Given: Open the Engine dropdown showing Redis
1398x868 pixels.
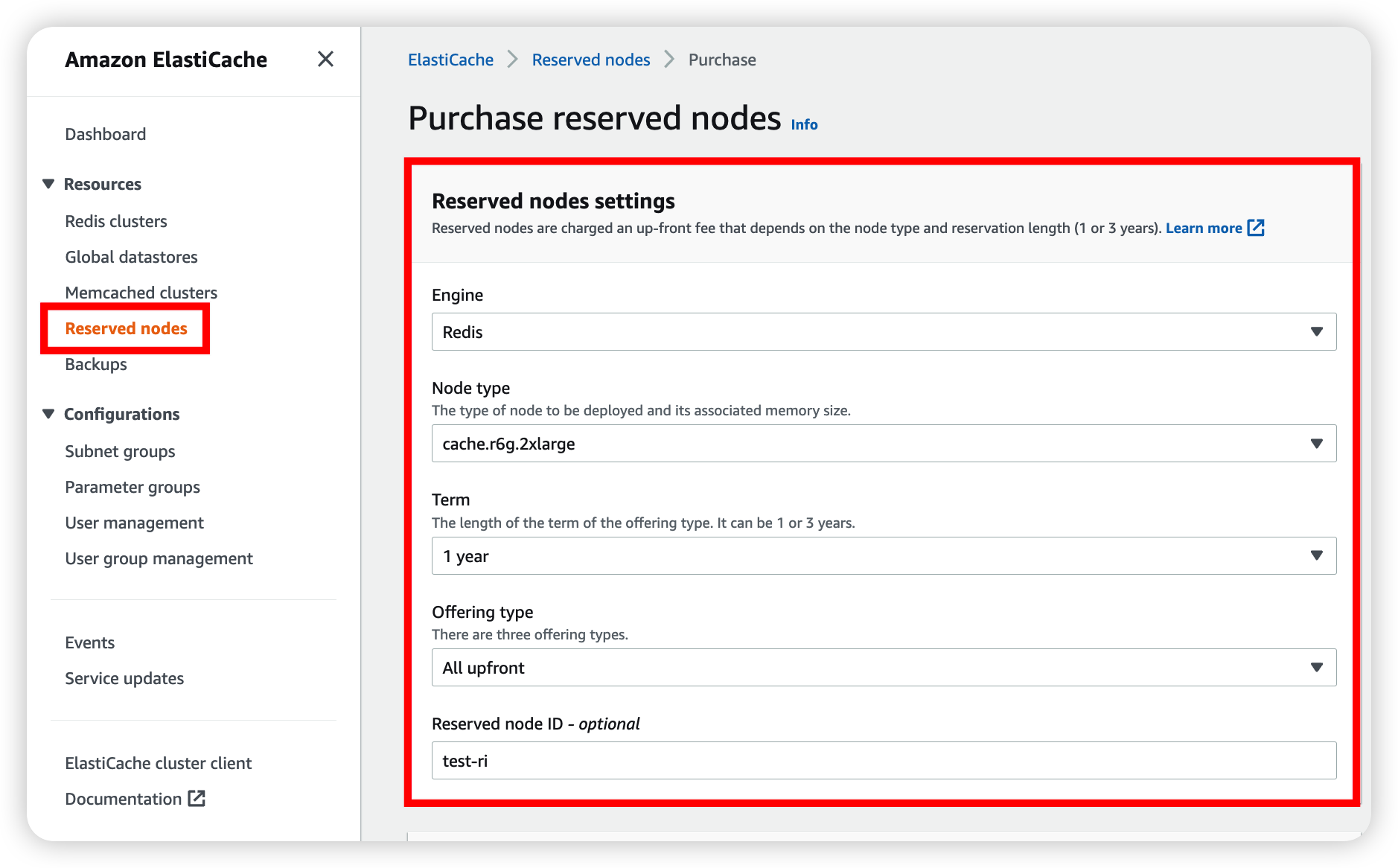Looking at the screenshot, I should coord(884,332).
